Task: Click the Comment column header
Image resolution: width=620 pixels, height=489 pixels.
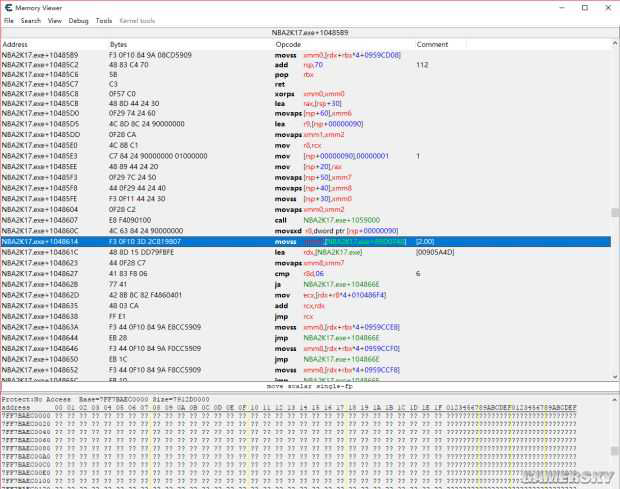Action: [432, 44]
